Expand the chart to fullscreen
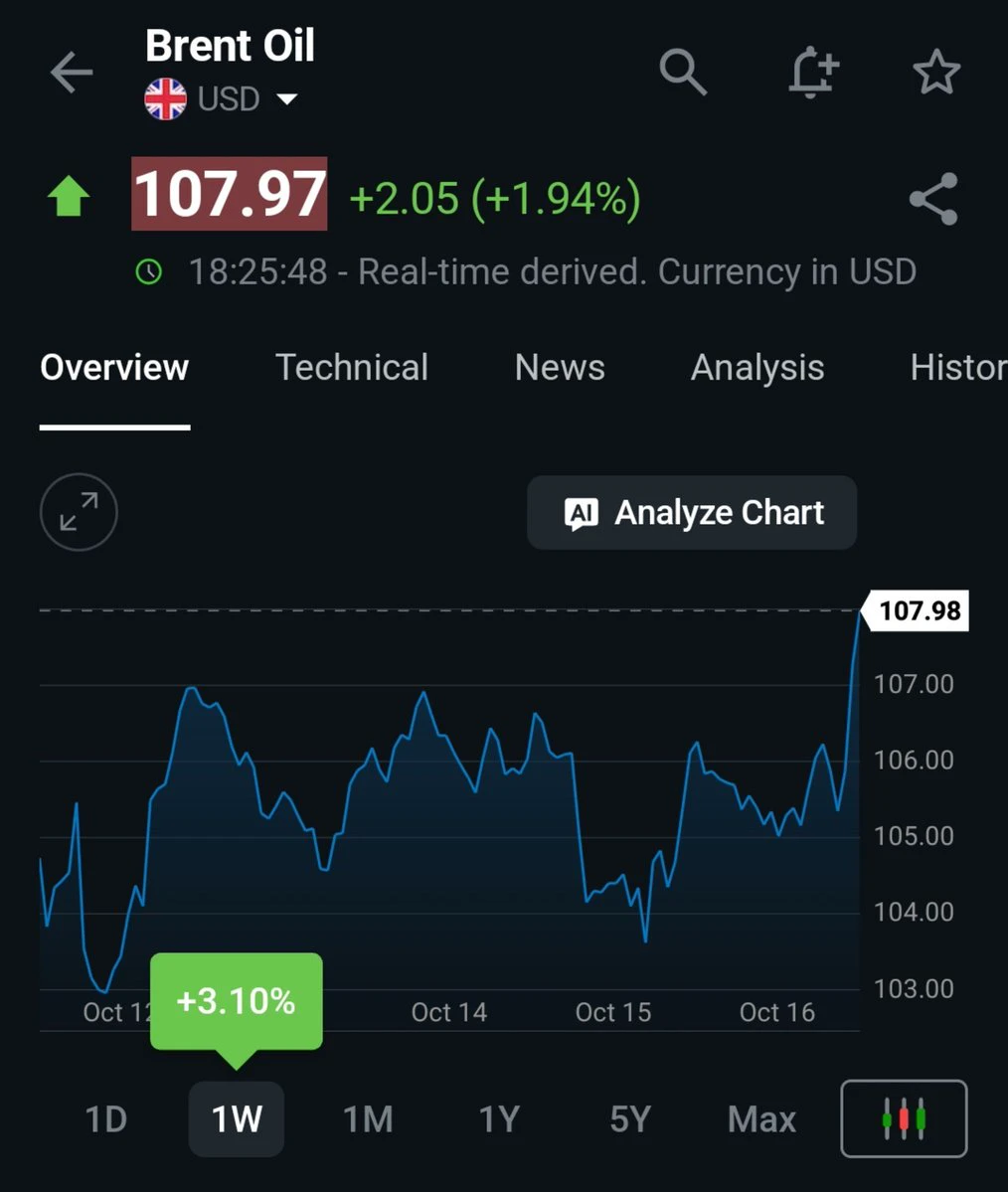This screenshot has width=1008, height=1192. (x=79, y=512)
